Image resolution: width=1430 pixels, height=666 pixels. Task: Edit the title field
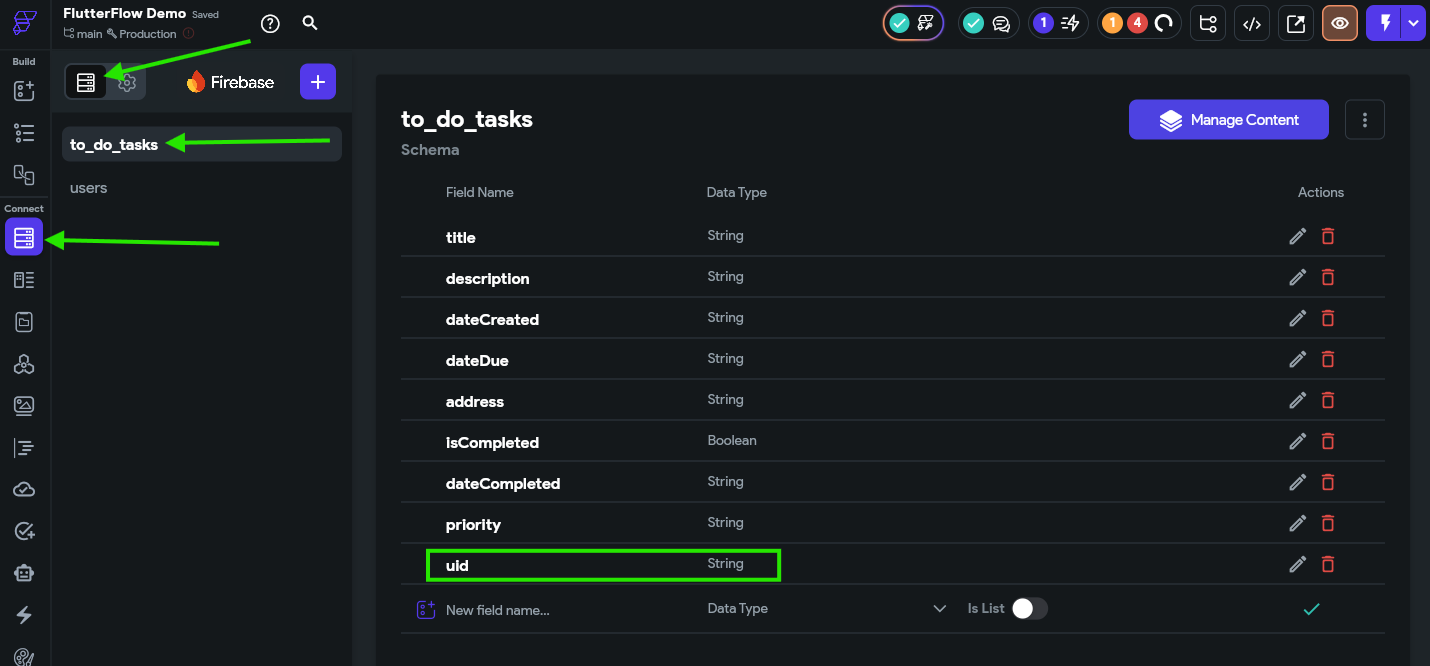click(x=1298, y=236)
